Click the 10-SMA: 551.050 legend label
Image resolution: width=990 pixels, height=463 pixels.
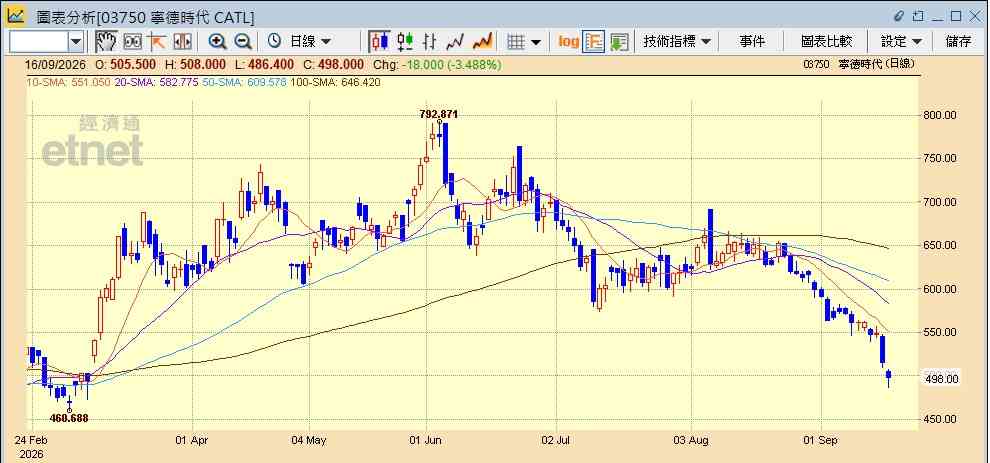point(68,82)
